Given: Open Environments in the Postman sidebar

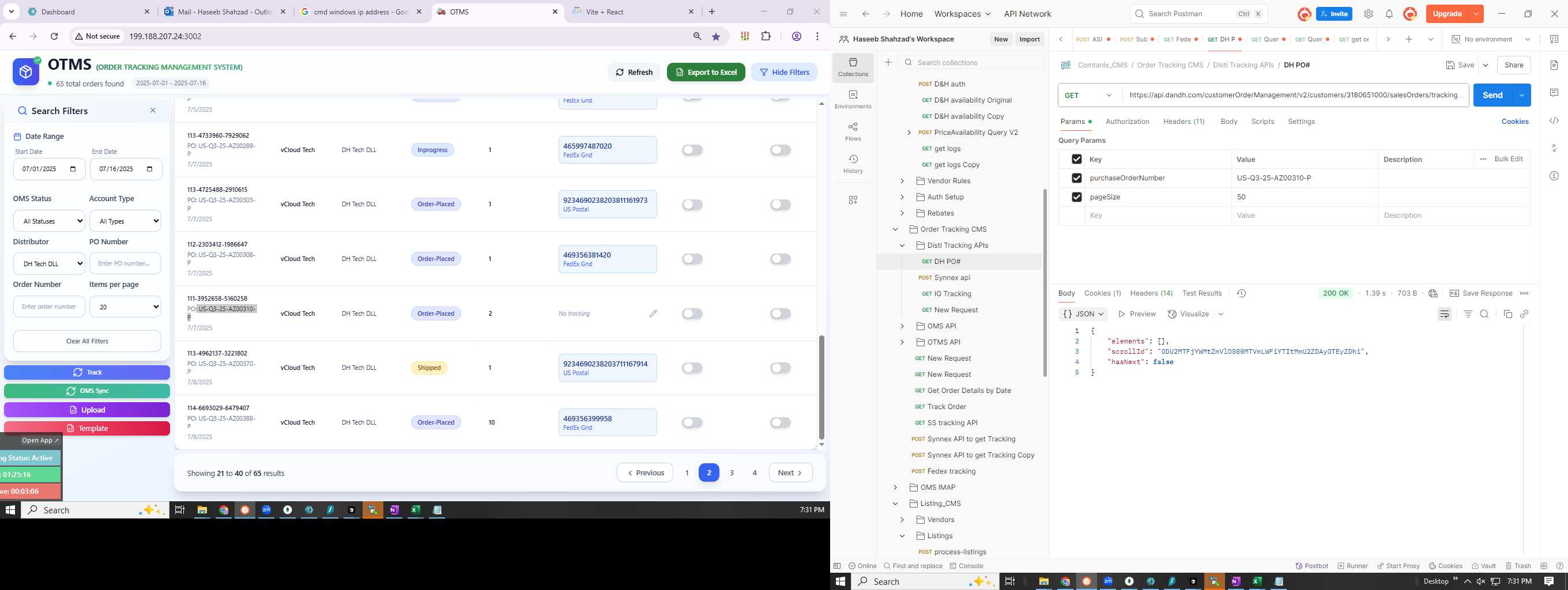Looking at the screenshot, I should pyautogui.click(x=853, y=99).
